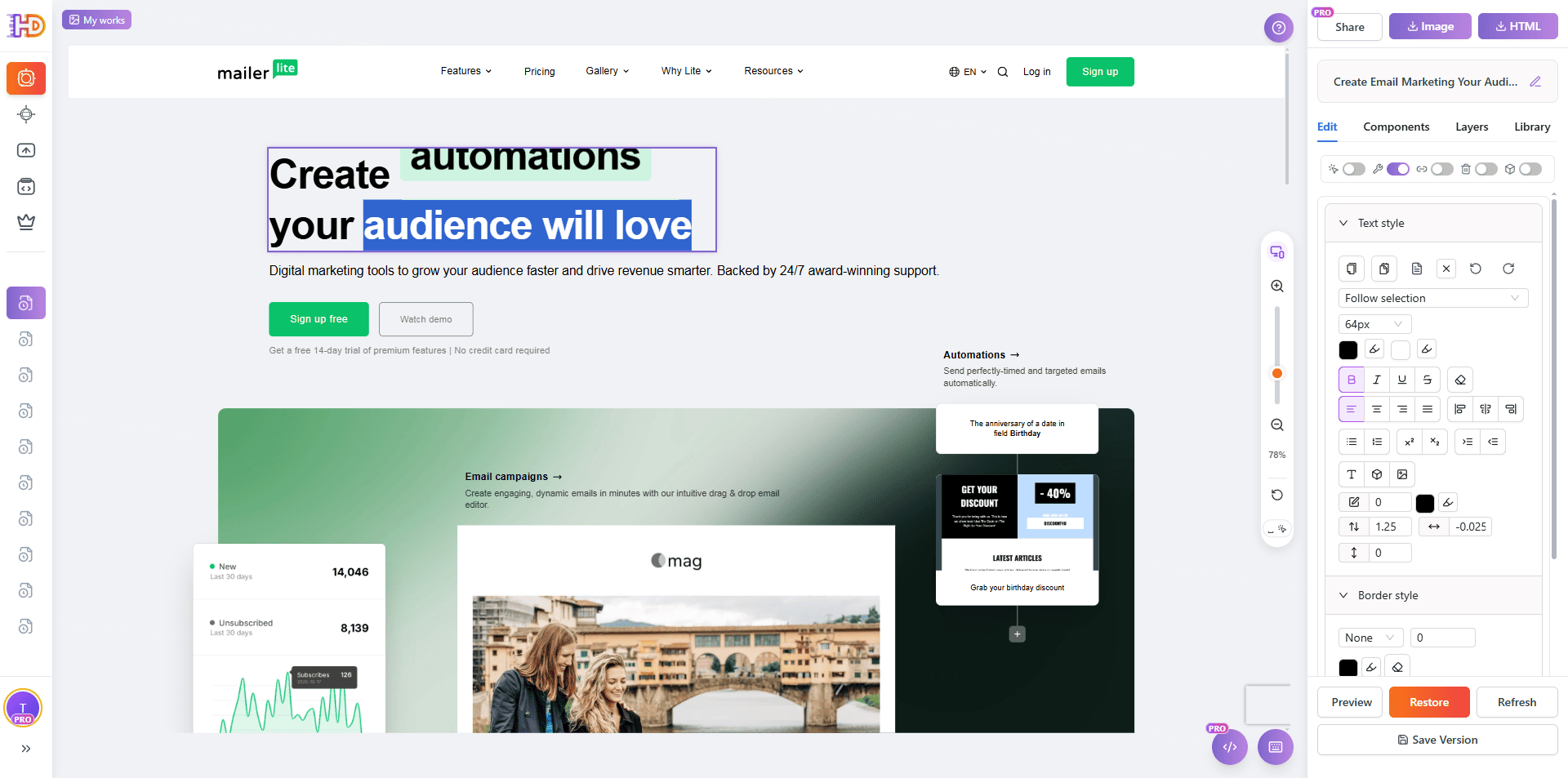
Task: Toggle italic text formatting
Action: click(x=1377, y=380)
